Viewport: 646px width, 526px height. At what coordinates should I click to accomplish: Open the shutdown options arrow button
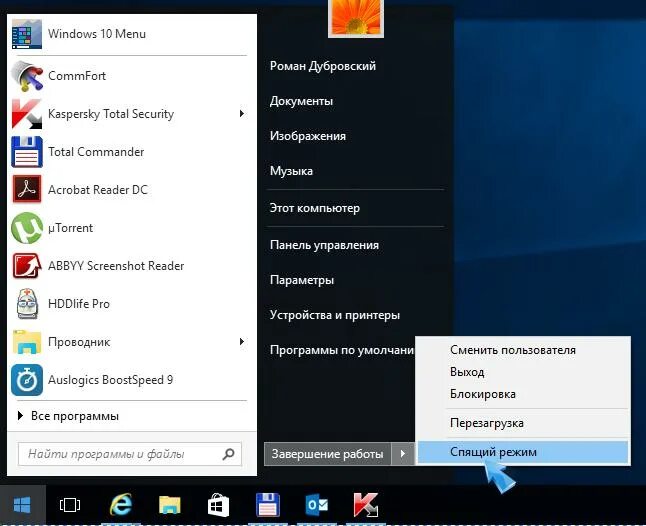[403, 454]
